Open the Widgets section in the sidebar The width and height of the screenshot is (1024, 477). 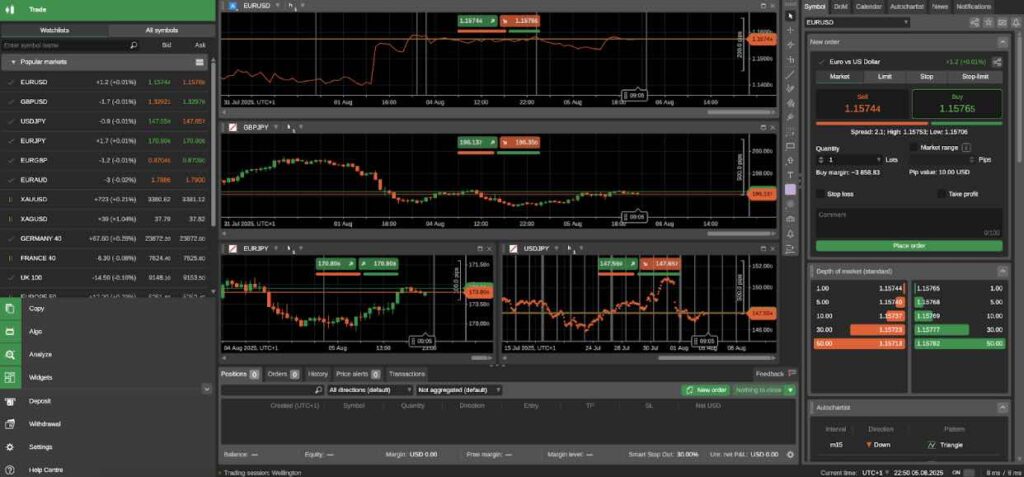point(40,377)
